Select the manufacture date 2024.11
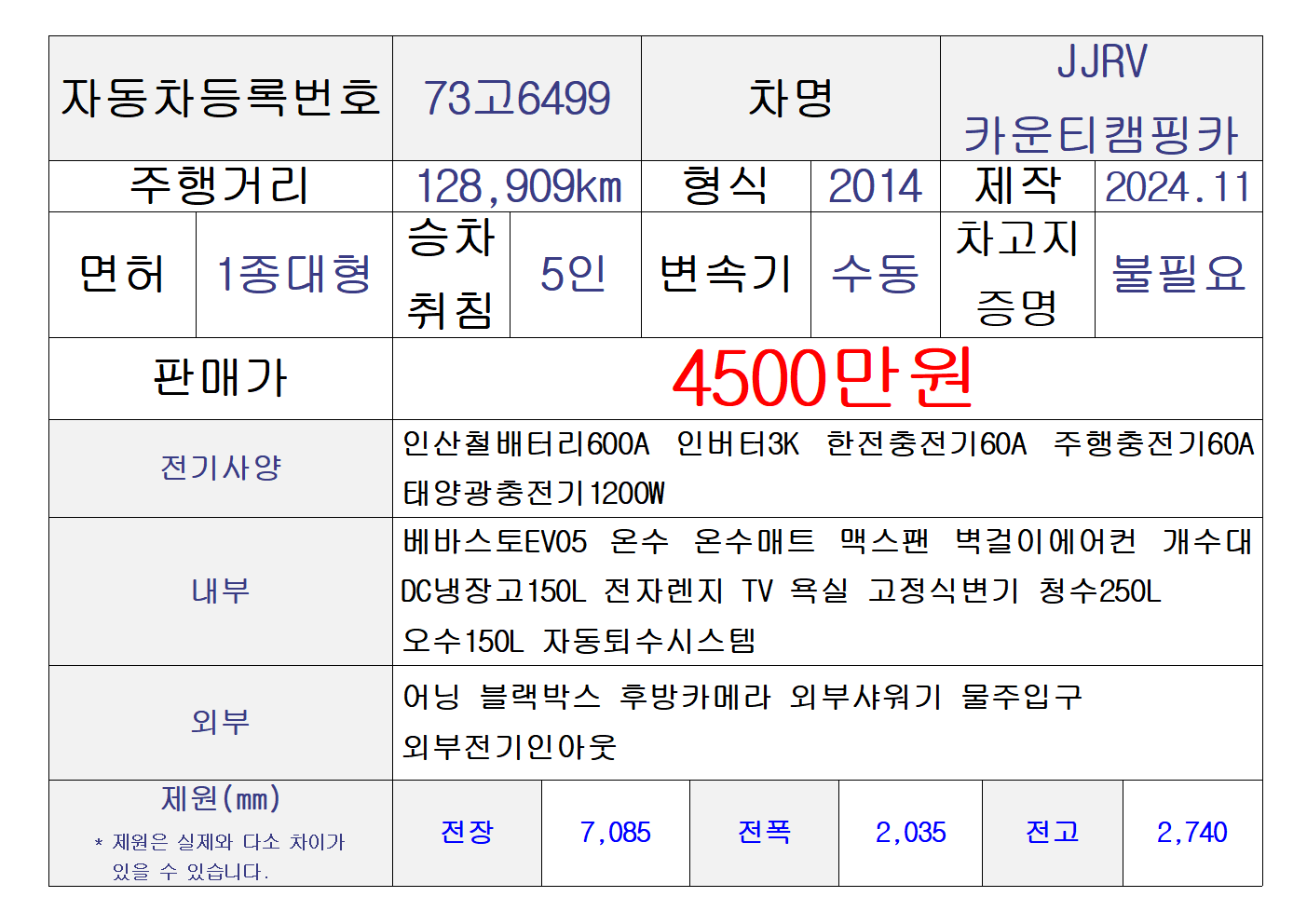 (x=1178, y=186)
